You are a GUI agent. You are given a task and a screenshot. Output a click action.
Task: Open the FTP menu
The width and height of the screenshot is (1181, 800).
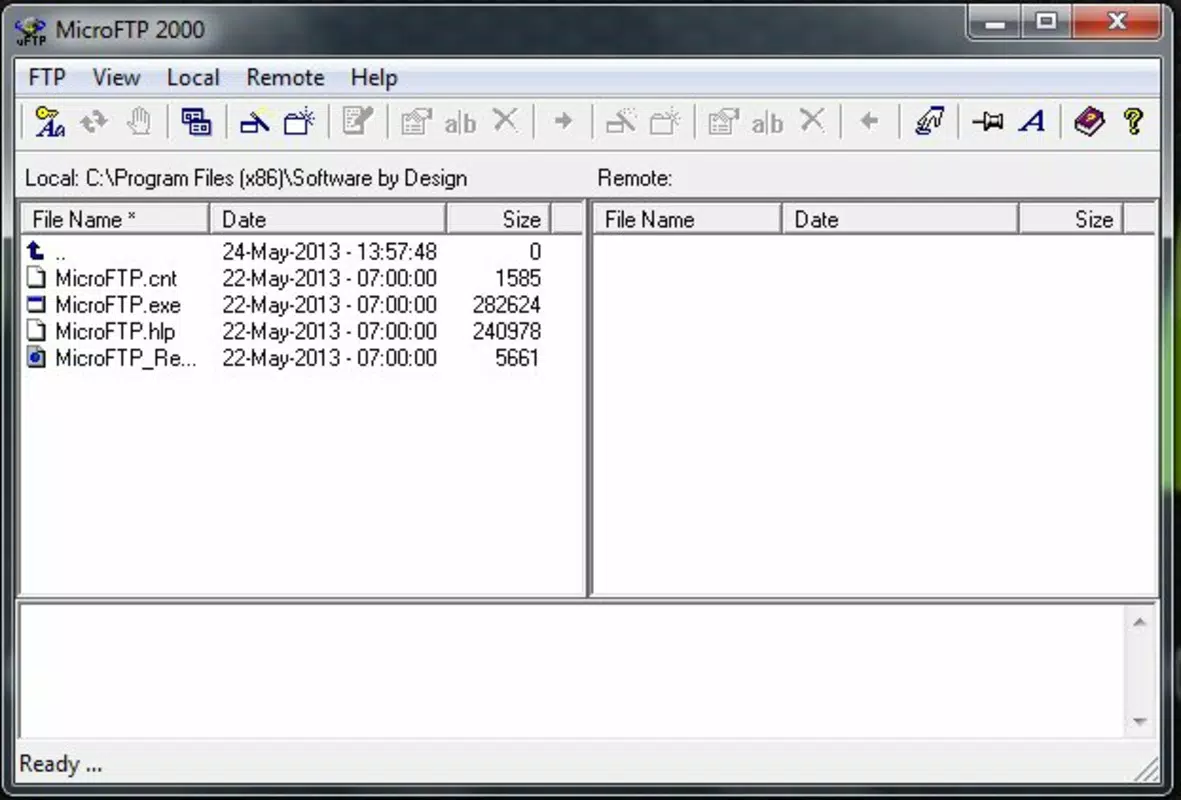click(47, 77)
